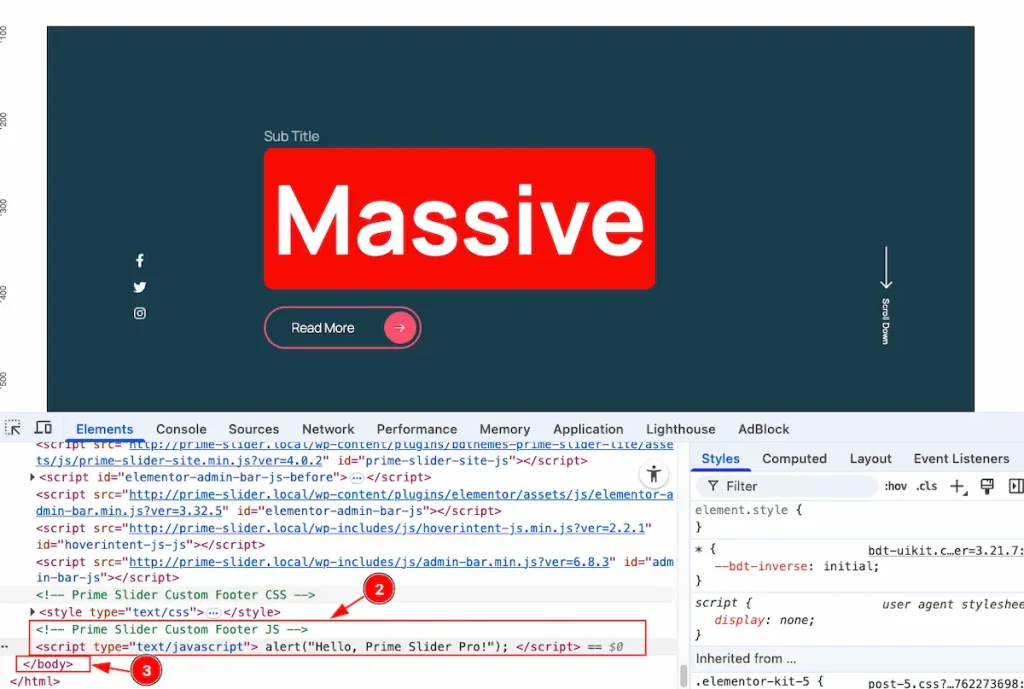This screenshot has width=1024, height=689.
Task: Toggle element classes with the .cls button
Action: (927, 486)
